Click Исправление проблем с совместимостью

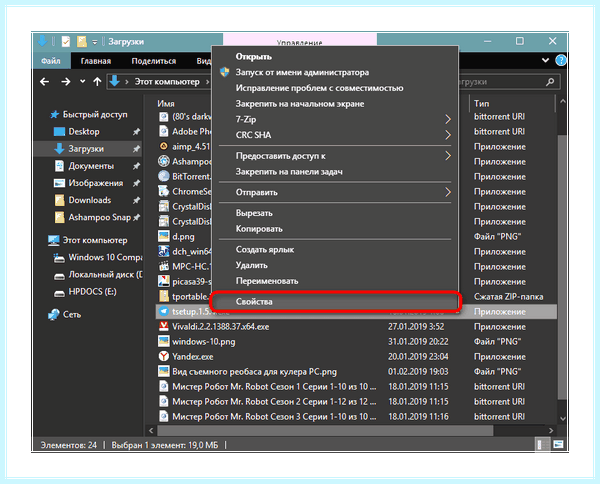pyautogui.click(x=320, y=88)
